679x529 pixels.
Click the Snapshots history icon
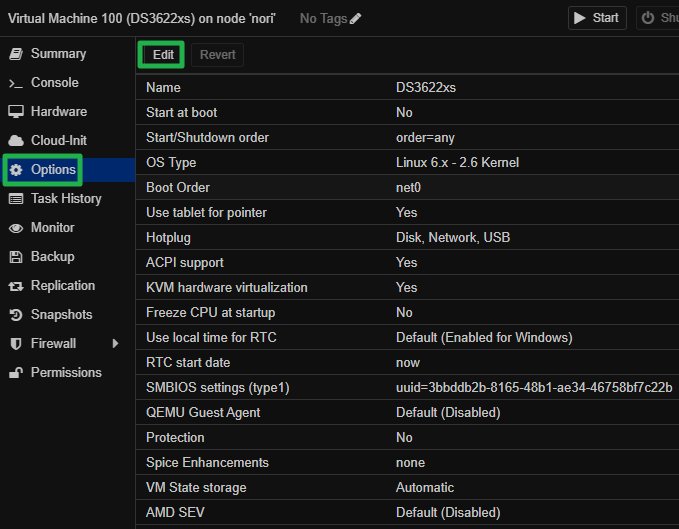pyautogui.click(x=15, y=315)
